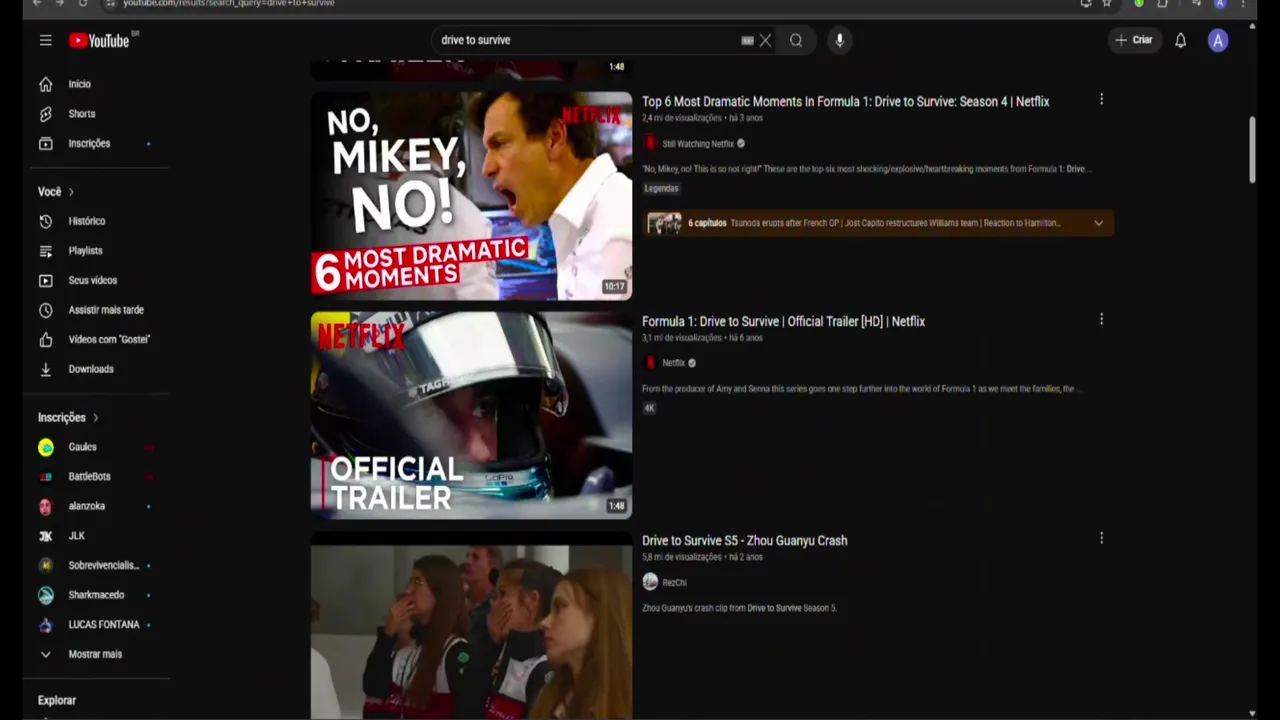The width and height of the screenshot is (1280, 720).
Task: Expand the Você section
Action: [56, 191]
